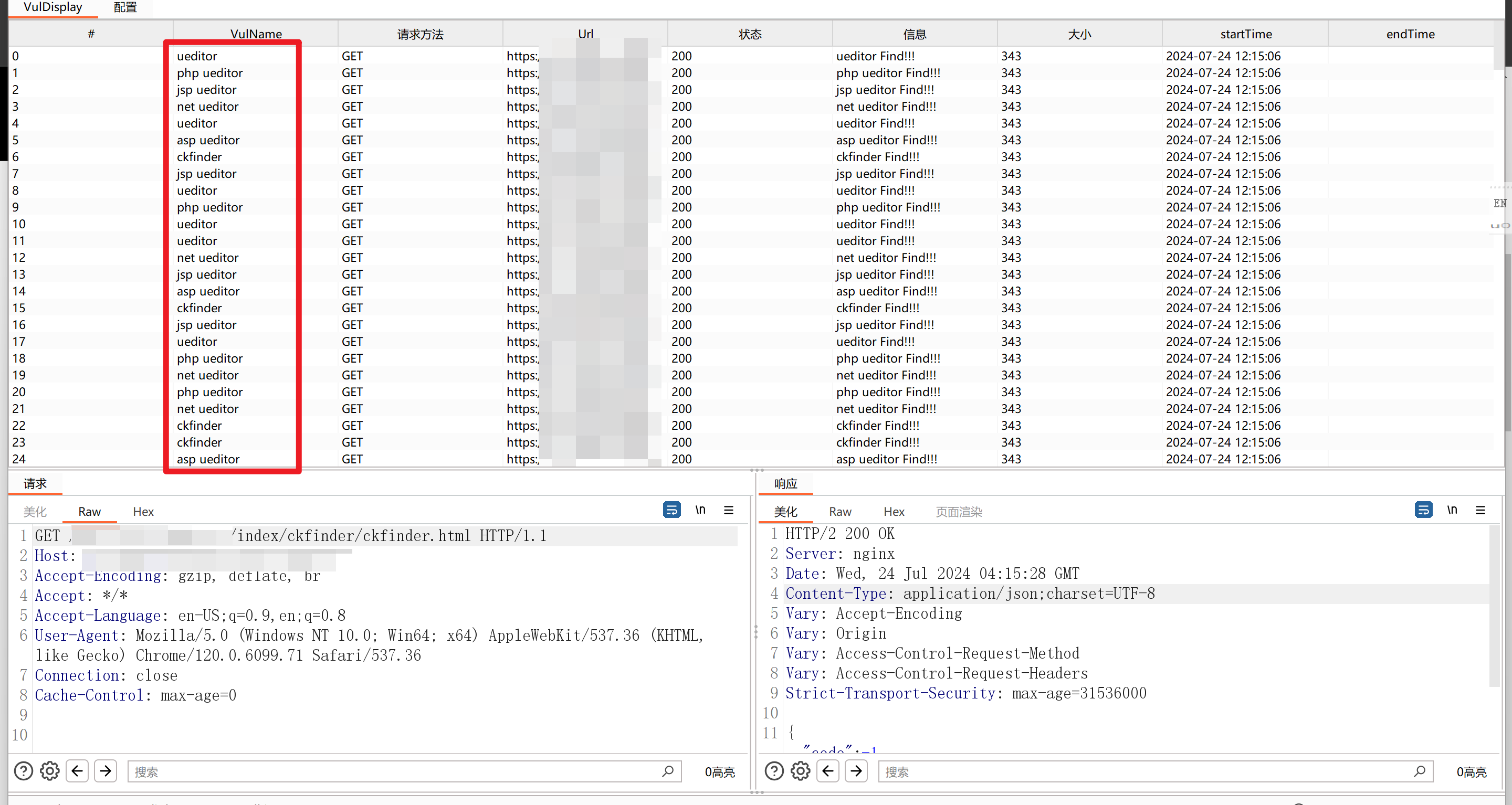The height and width of the screenshot is (805, 1512).
Task: Click GET method cell in row 18
Action: coord(352,358)
